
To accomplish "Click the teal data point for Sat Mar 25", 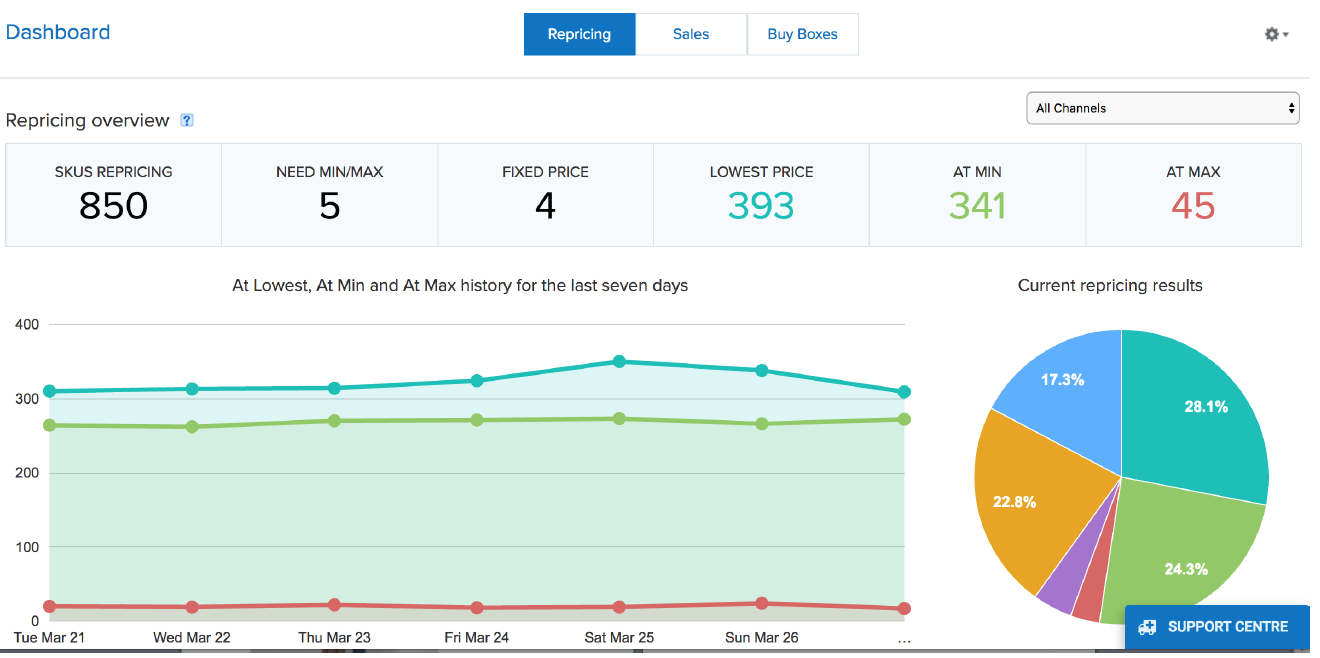I will (x=619, y=361).
